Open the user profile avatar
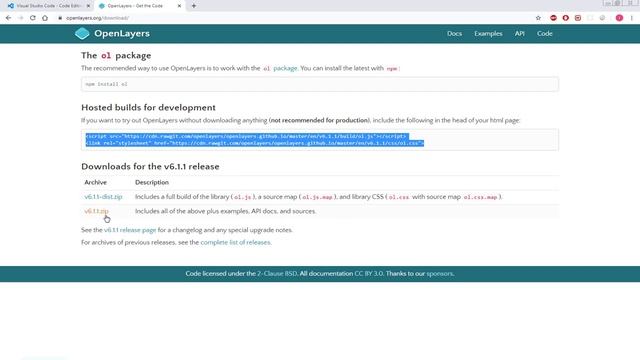This screenshot has height=360, width=640. click(x=619, y=18)
